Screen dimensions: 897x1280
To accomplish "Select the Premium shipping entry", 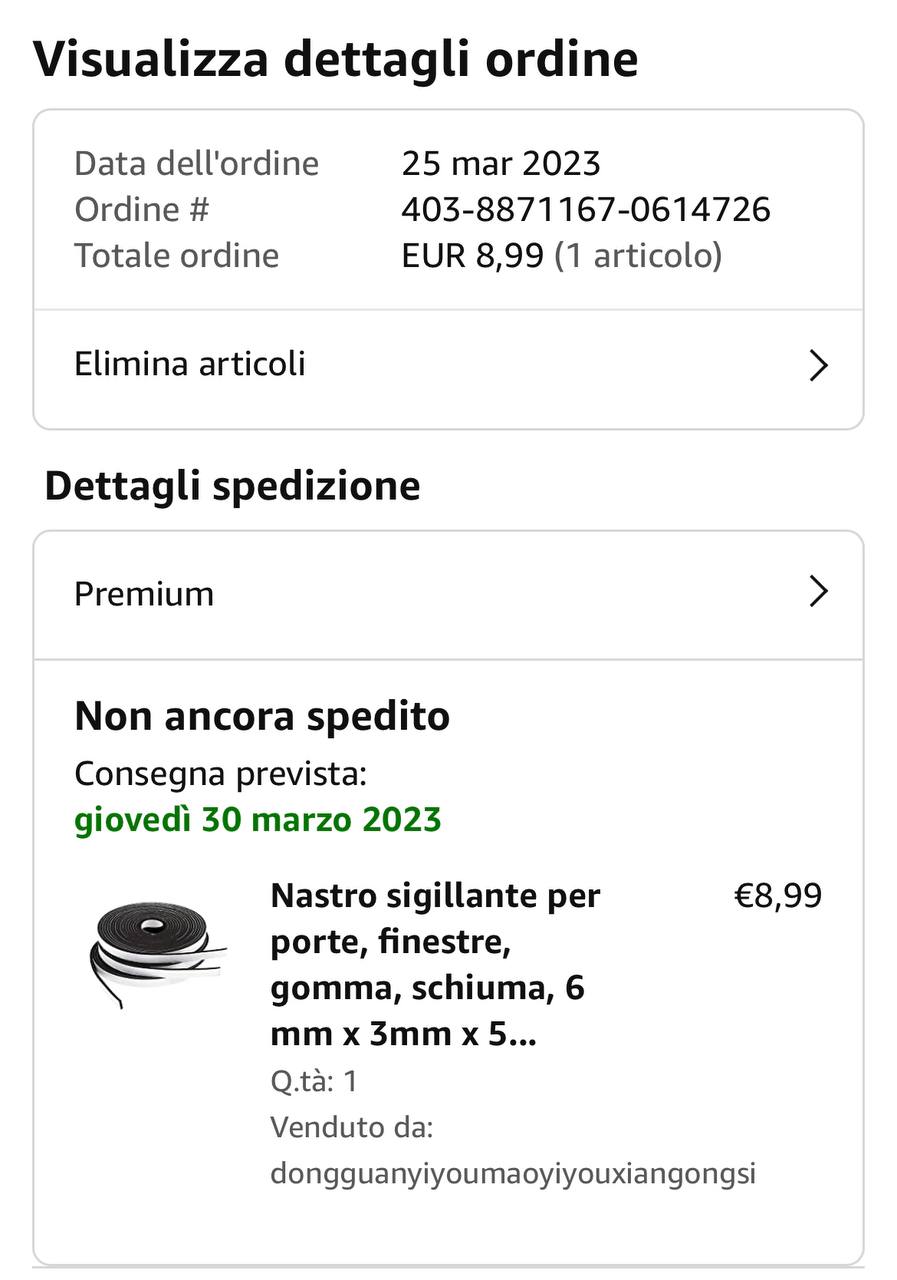I will (x=144, y=594).
